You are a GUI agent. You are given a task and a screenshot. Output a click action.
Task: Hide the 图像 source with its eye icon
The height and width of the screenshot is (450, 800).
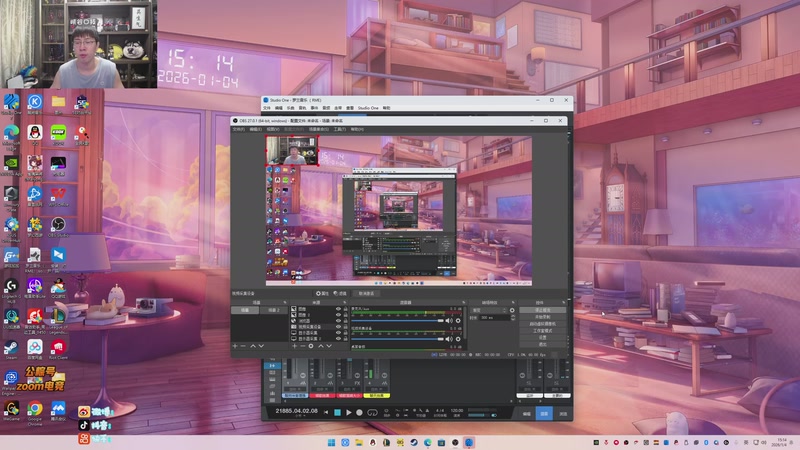[338, 309]
